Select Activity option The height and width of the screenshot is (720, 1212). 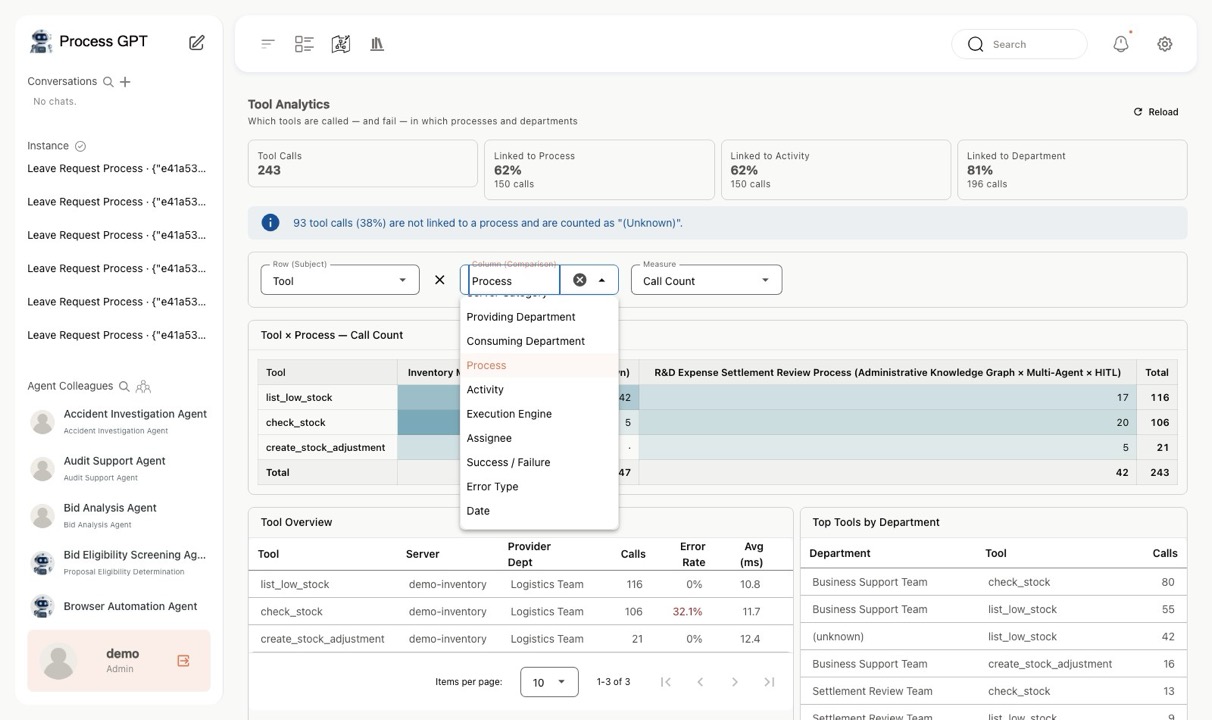539,390
